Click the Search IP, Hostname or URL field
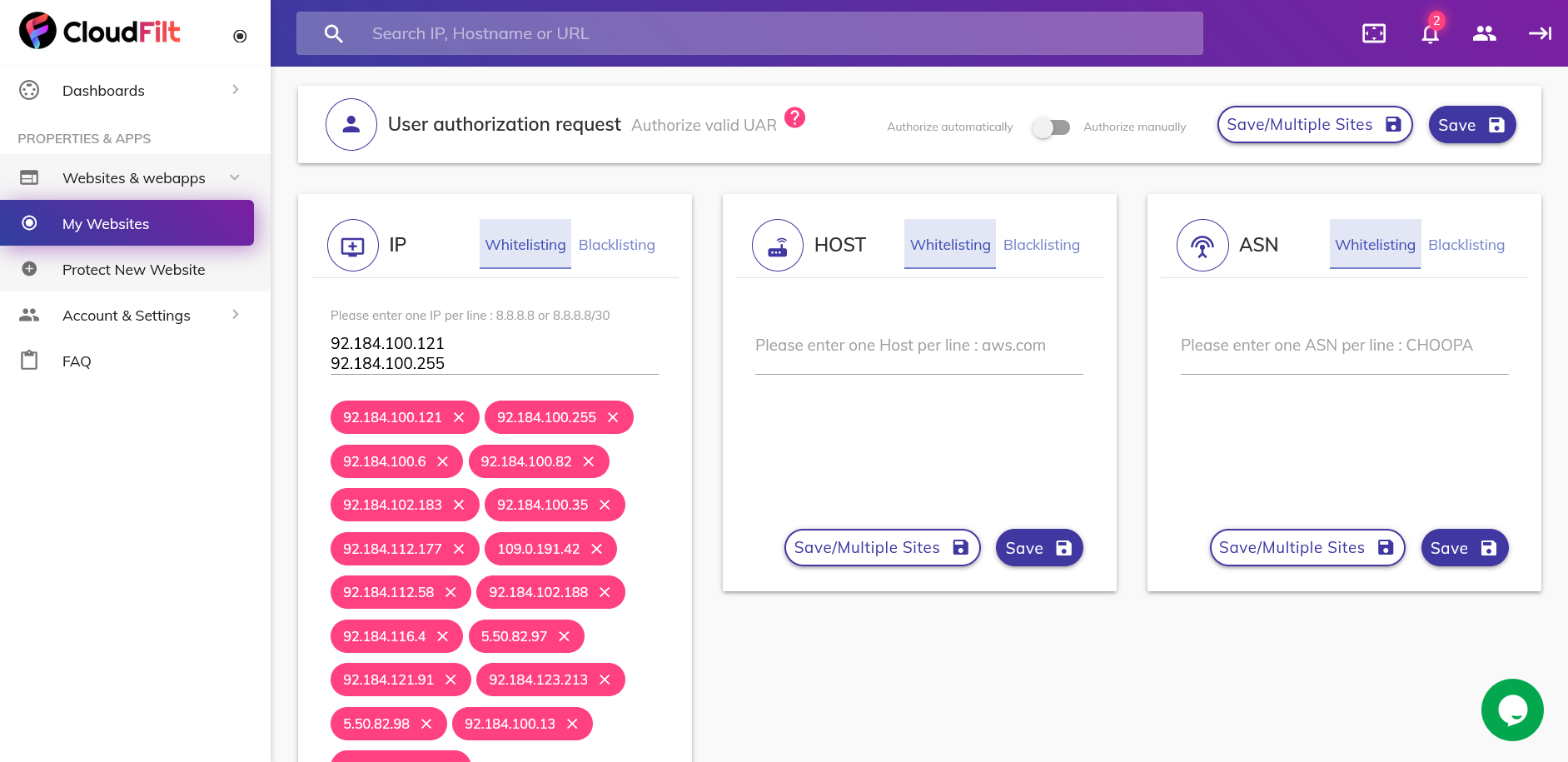This screenshot has width=1568, height=762. pyautogui.click(x=749, y=33)
